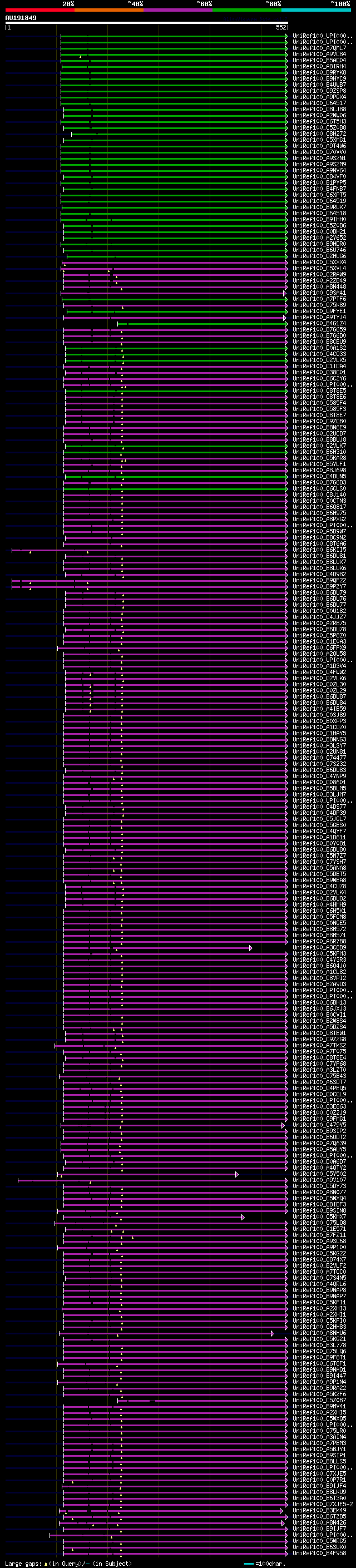Select the UniRef100_B6U746 label

click(x=319, y=250)
